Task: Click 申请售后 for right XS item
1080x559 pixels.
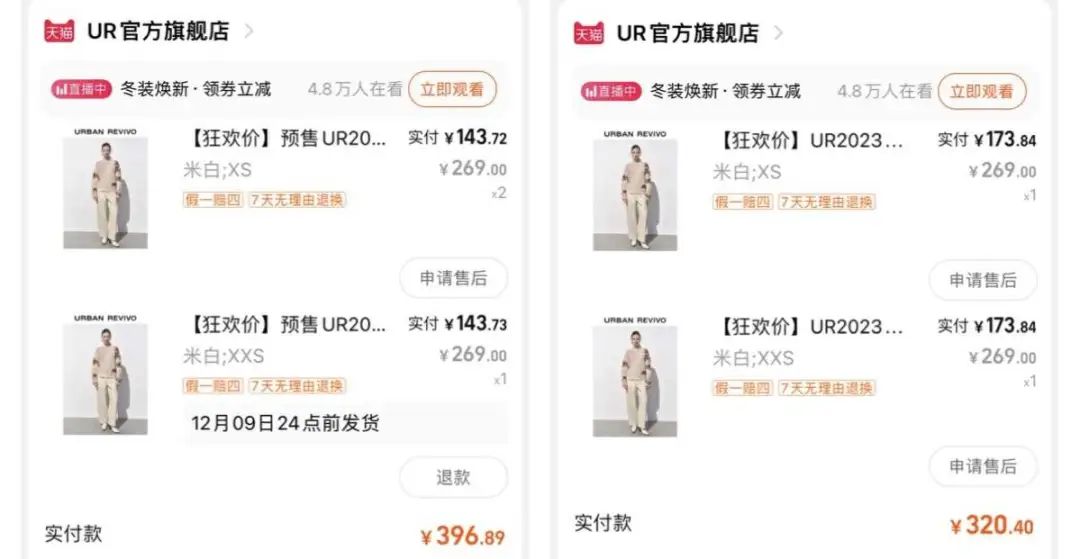Action: (x=983, y=280)
